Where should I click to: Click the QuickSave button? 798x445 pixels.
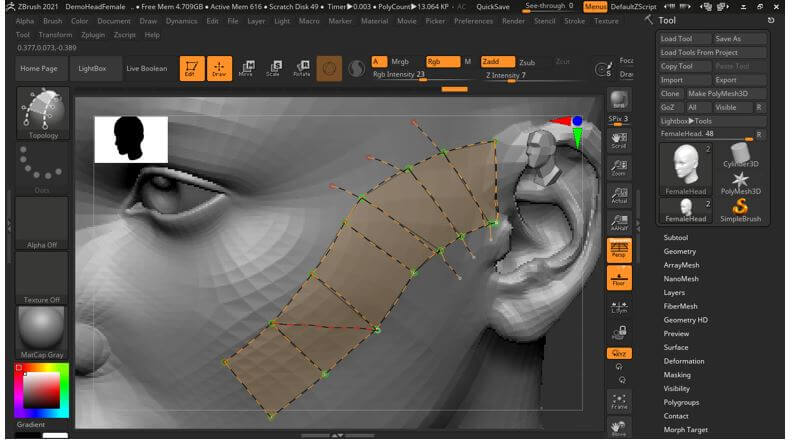493,7
